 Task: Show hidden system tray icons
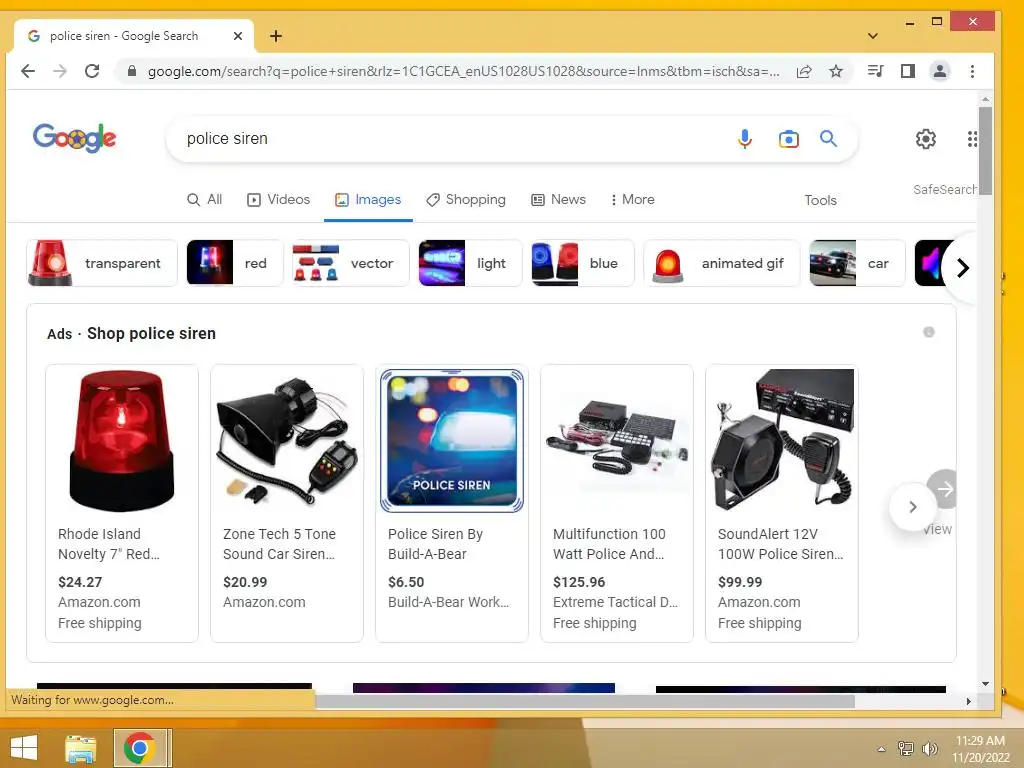click(x=881, y=749)
